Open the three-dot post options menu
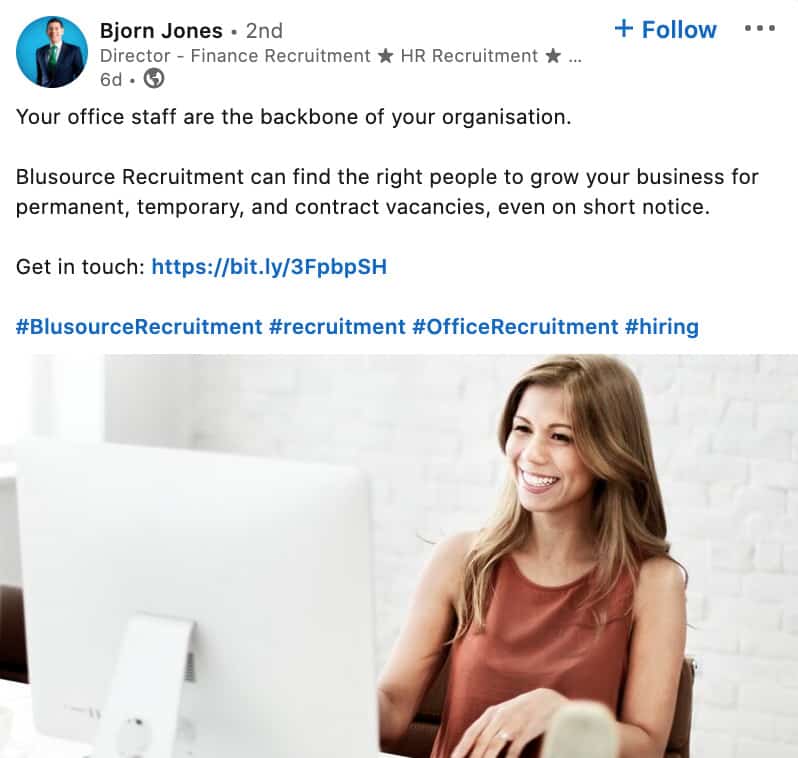Viewport: 798px width, 758px height. point(760,29)
